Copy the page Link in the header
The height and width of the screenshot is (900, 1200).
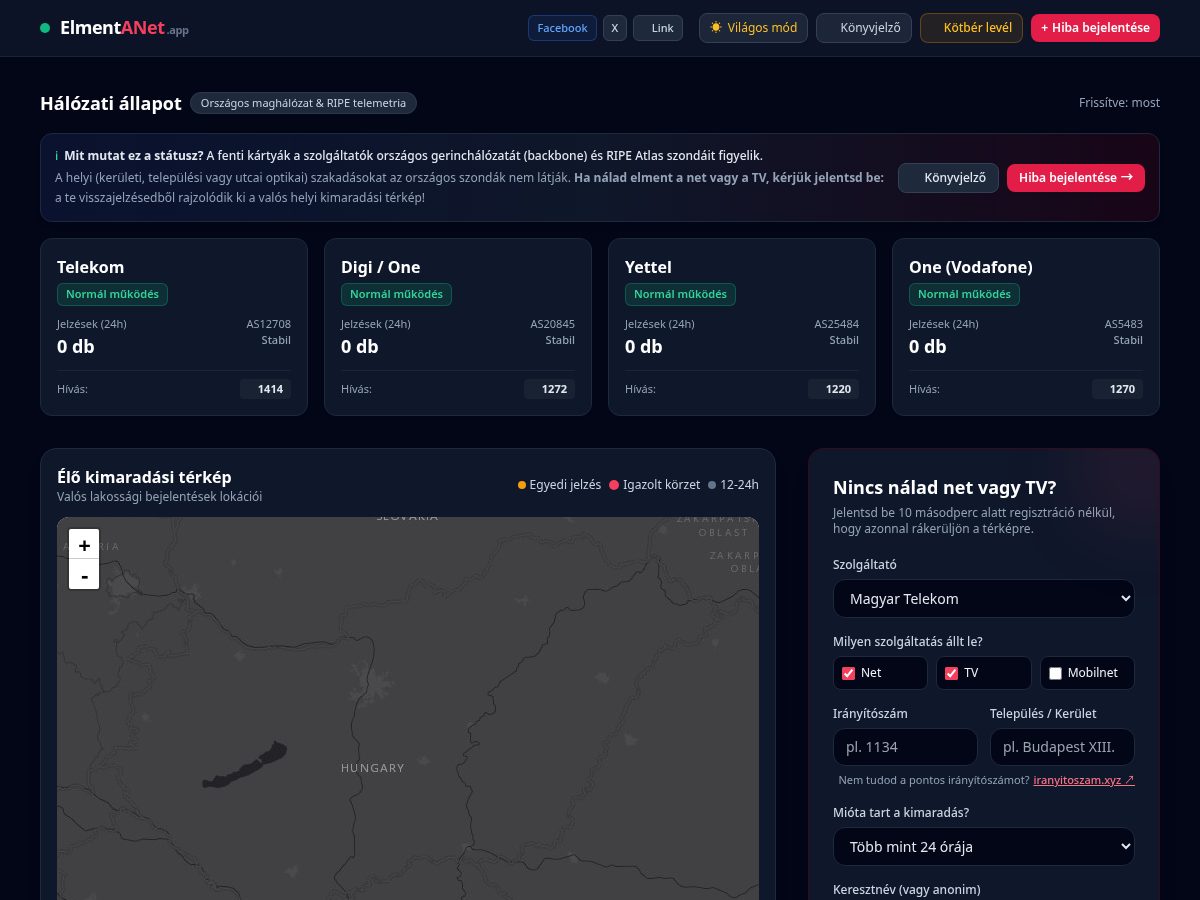coord(658,28)
